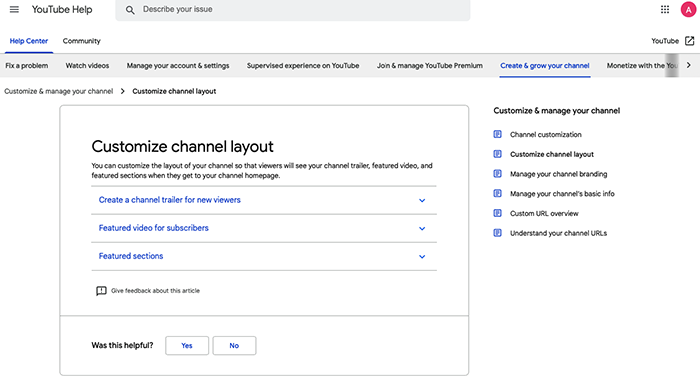
Task: Open the Channel customization article link
Action: pyautogui.click(x=546, y=134)
